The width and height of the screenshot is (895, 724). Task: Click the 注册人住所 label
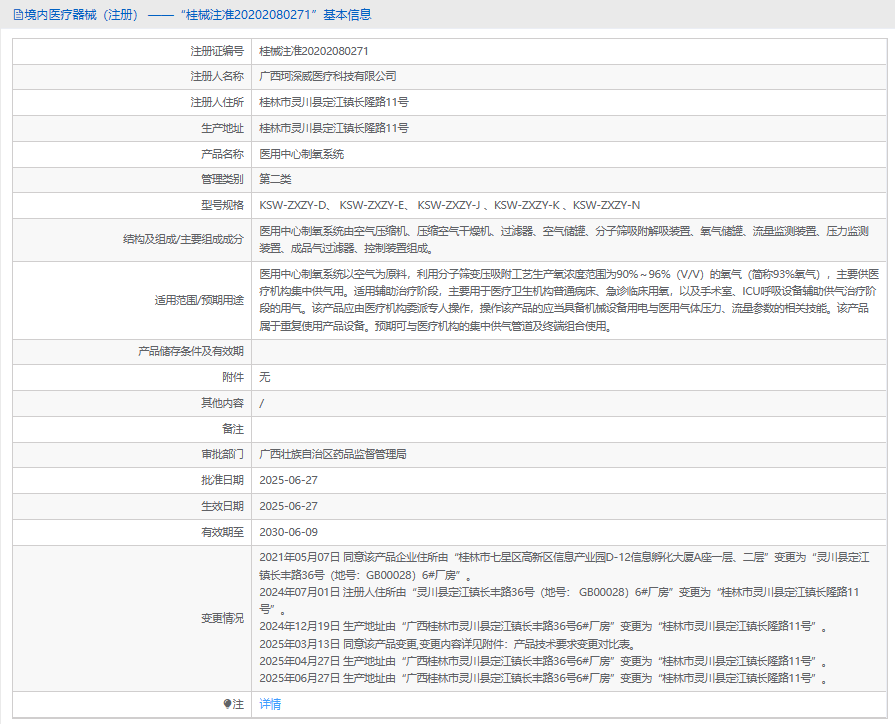217,102
